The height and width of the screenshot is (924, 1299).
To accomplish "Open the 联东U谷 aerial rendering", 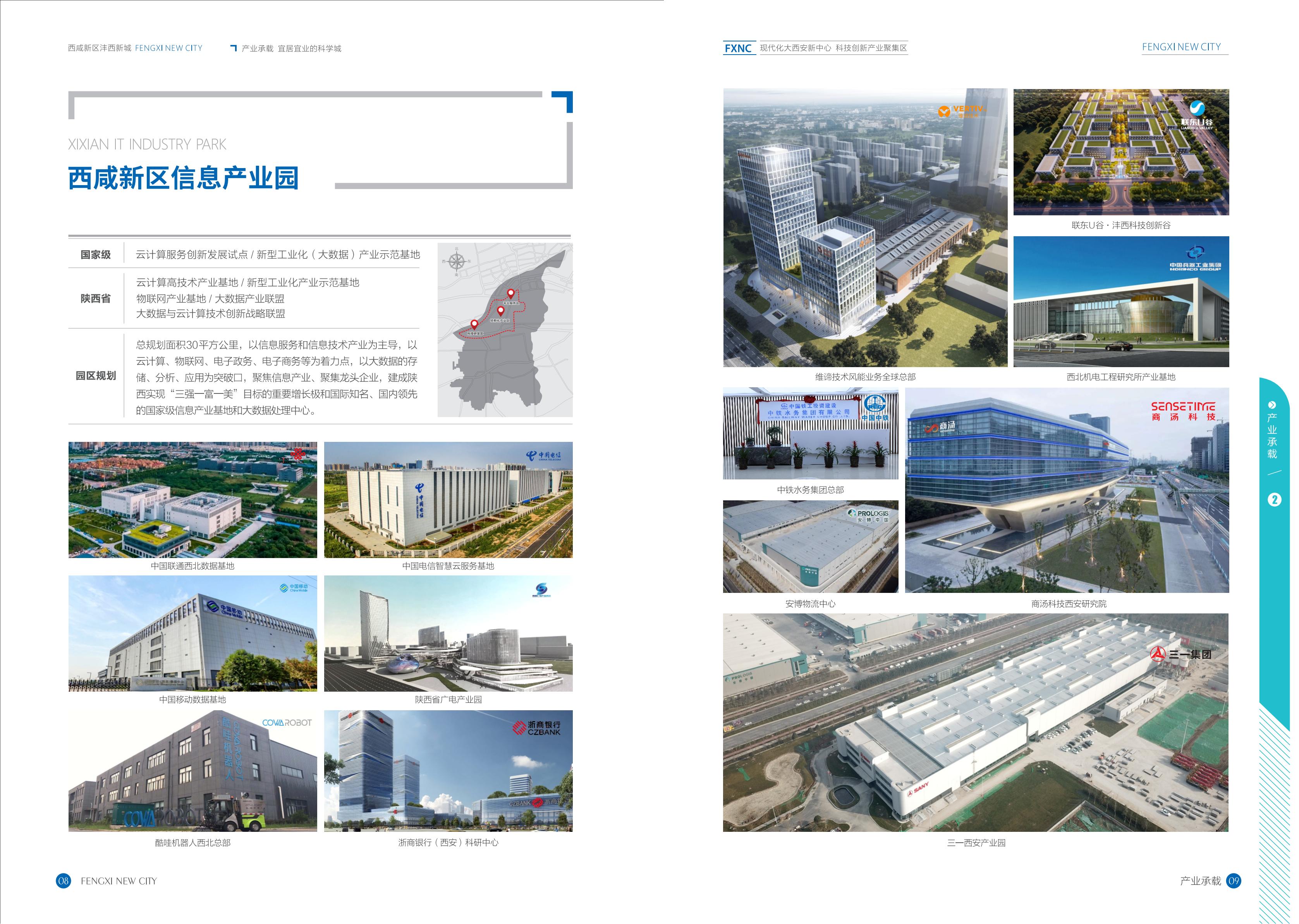I will tap(1121, 152).
